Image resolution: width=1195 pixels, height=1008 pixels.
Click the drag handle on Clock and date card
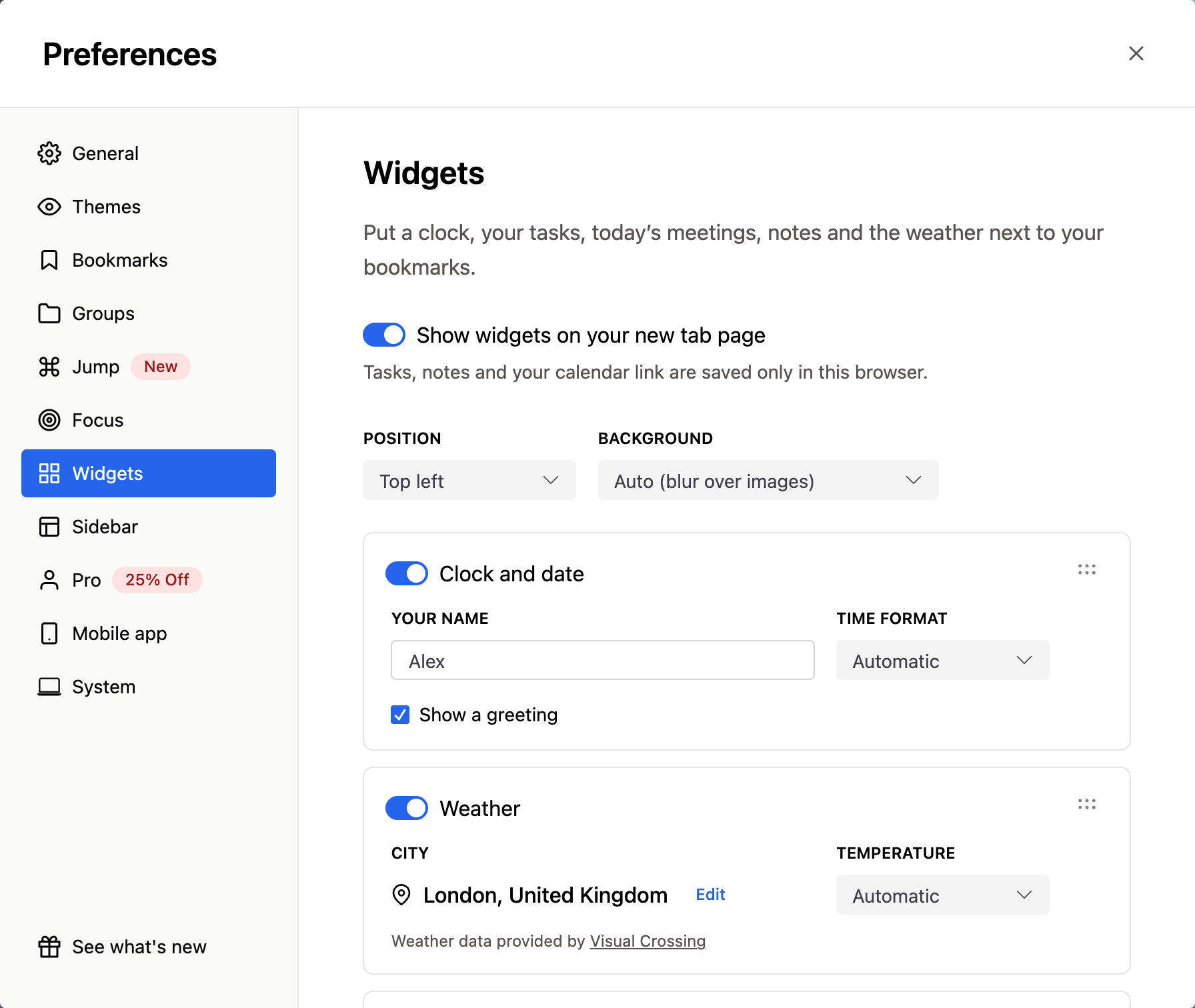pos(1087,569)
